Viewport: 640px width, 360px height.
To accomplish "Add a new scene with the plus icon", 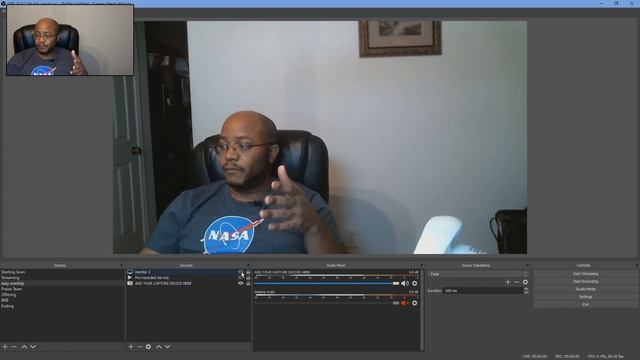I will click(x=5, y=347).
